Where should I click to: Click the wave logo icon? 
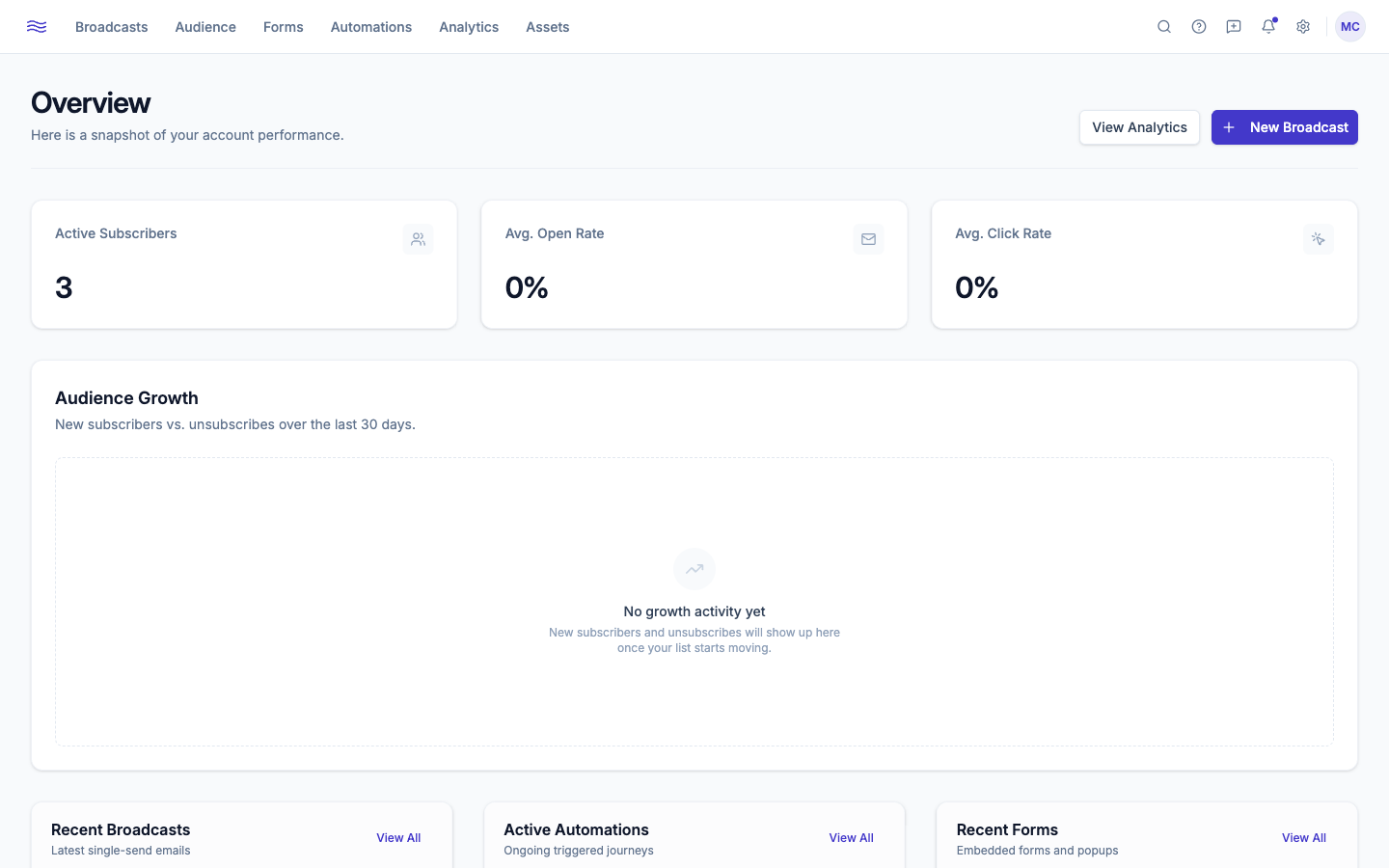click(37, 27)
